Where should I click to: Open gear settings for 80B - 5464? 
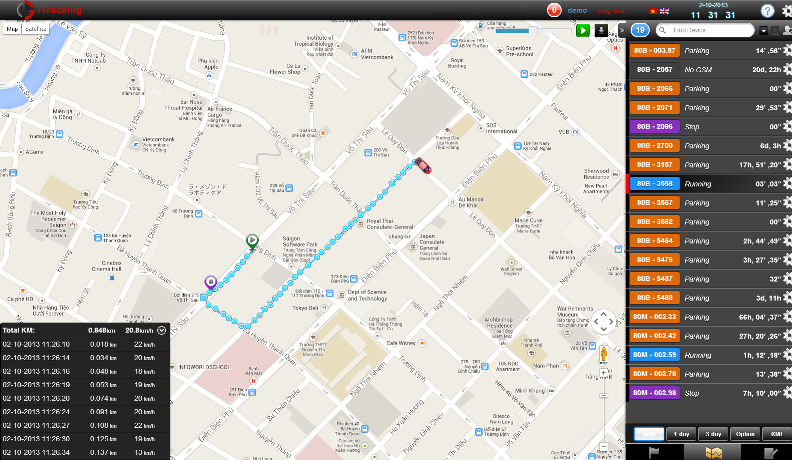coord(787,241)
